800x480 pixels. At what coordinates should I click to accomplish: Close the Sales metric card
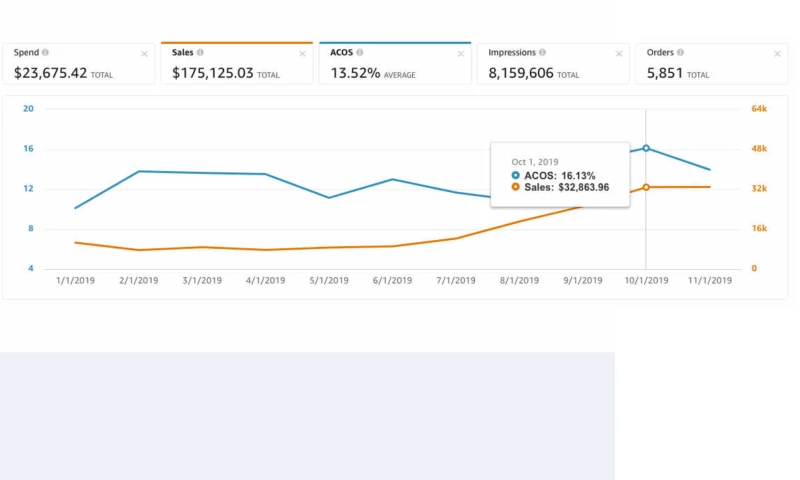[x=302, y=54]
